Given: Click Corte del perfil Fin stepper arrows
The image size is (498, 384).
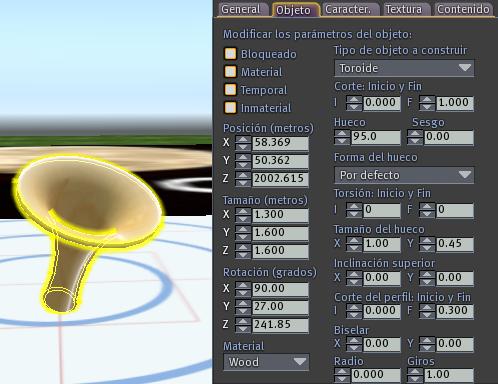Looking at the screenshot, I should click(x=427, y=311).
